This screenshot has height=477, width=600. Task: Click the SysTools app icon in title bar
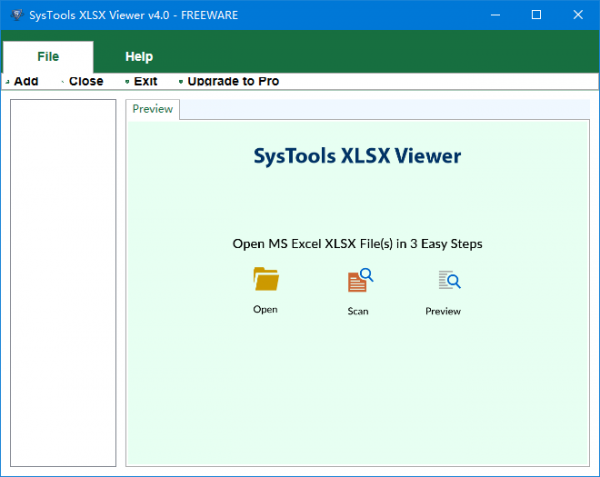click(17, 15)
